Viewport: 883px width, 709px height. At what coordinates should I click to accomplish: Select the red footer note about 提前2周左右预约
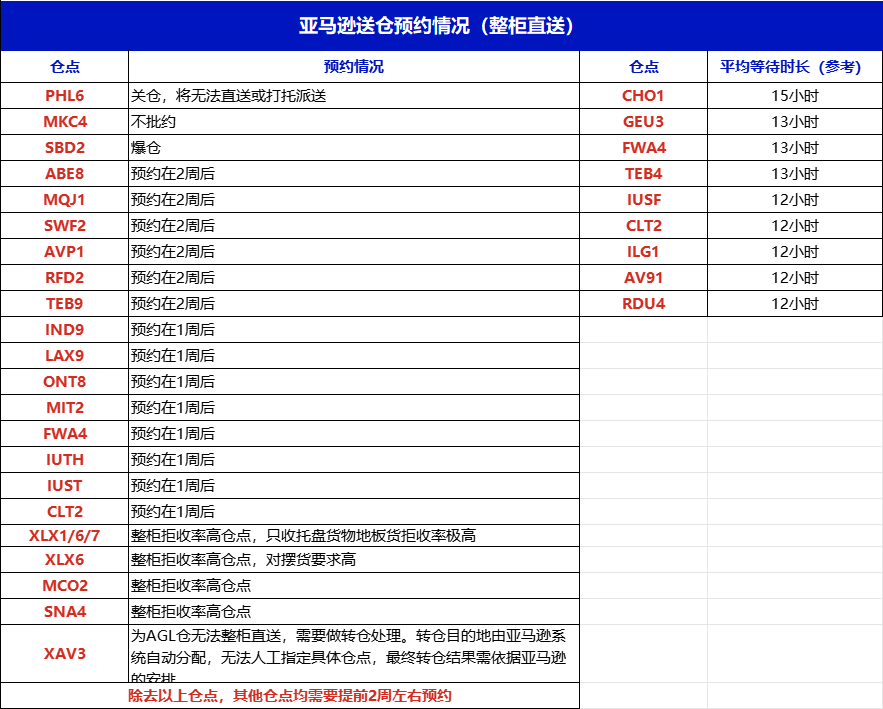pos(290,695)
